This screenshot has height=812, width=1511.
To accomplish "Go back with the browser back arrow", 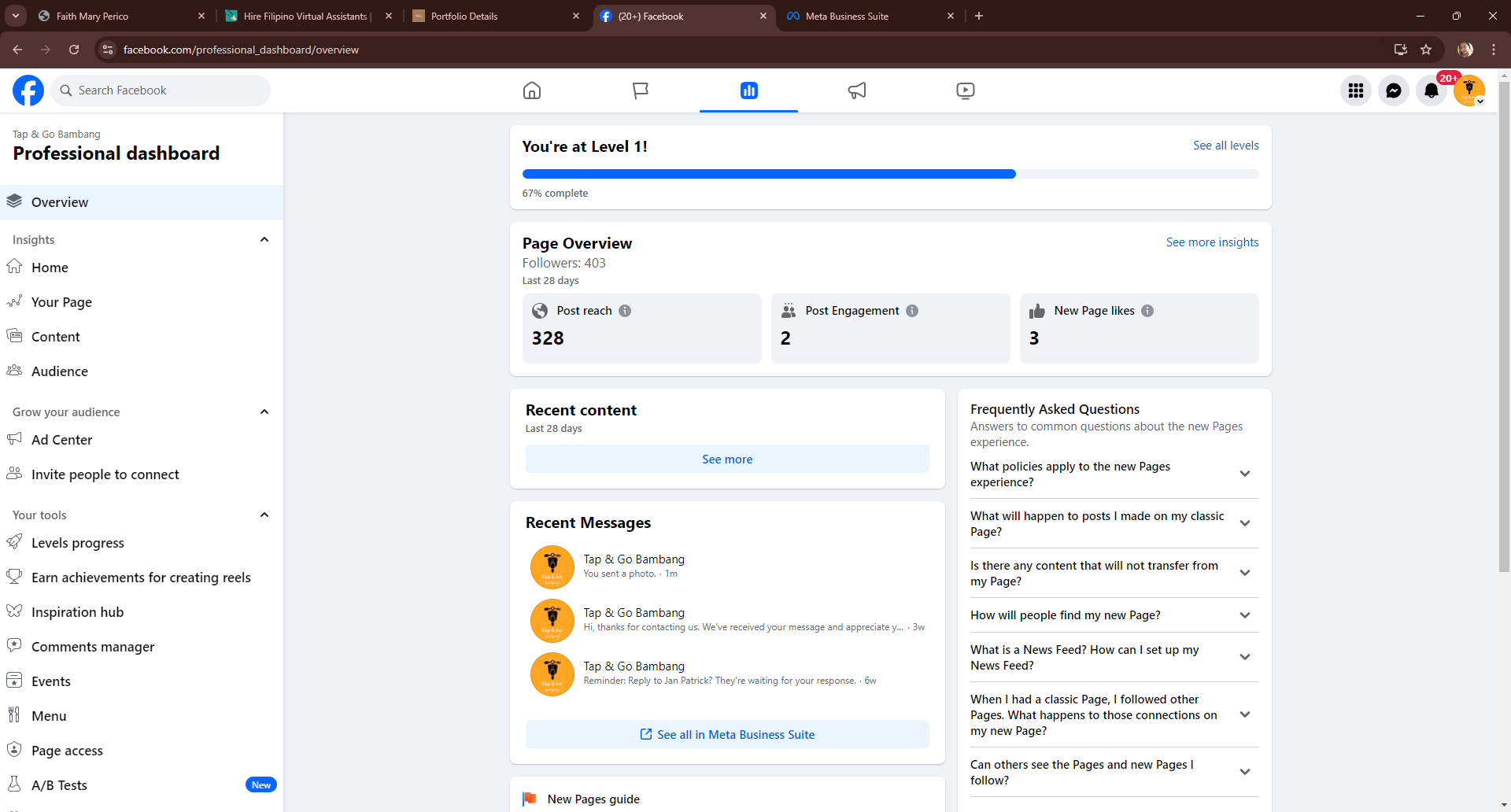I will [x=17, y=50].
